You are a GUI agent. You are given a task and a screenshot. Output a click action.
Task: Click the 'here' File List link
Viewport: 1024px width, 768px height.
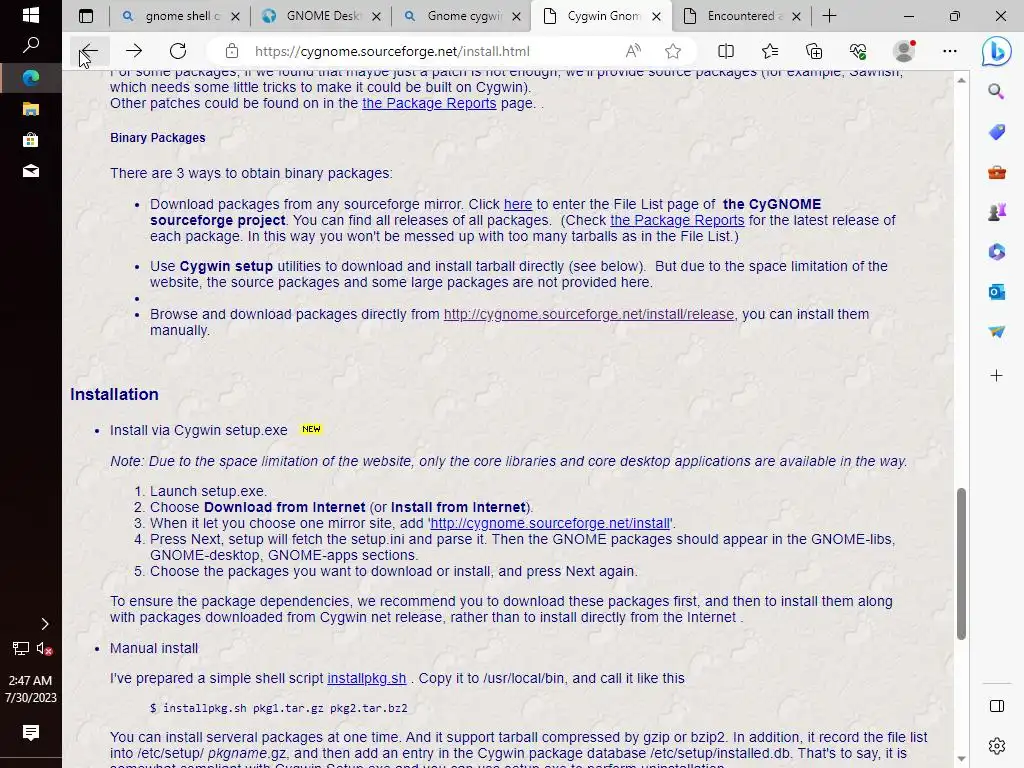point(518,204)
